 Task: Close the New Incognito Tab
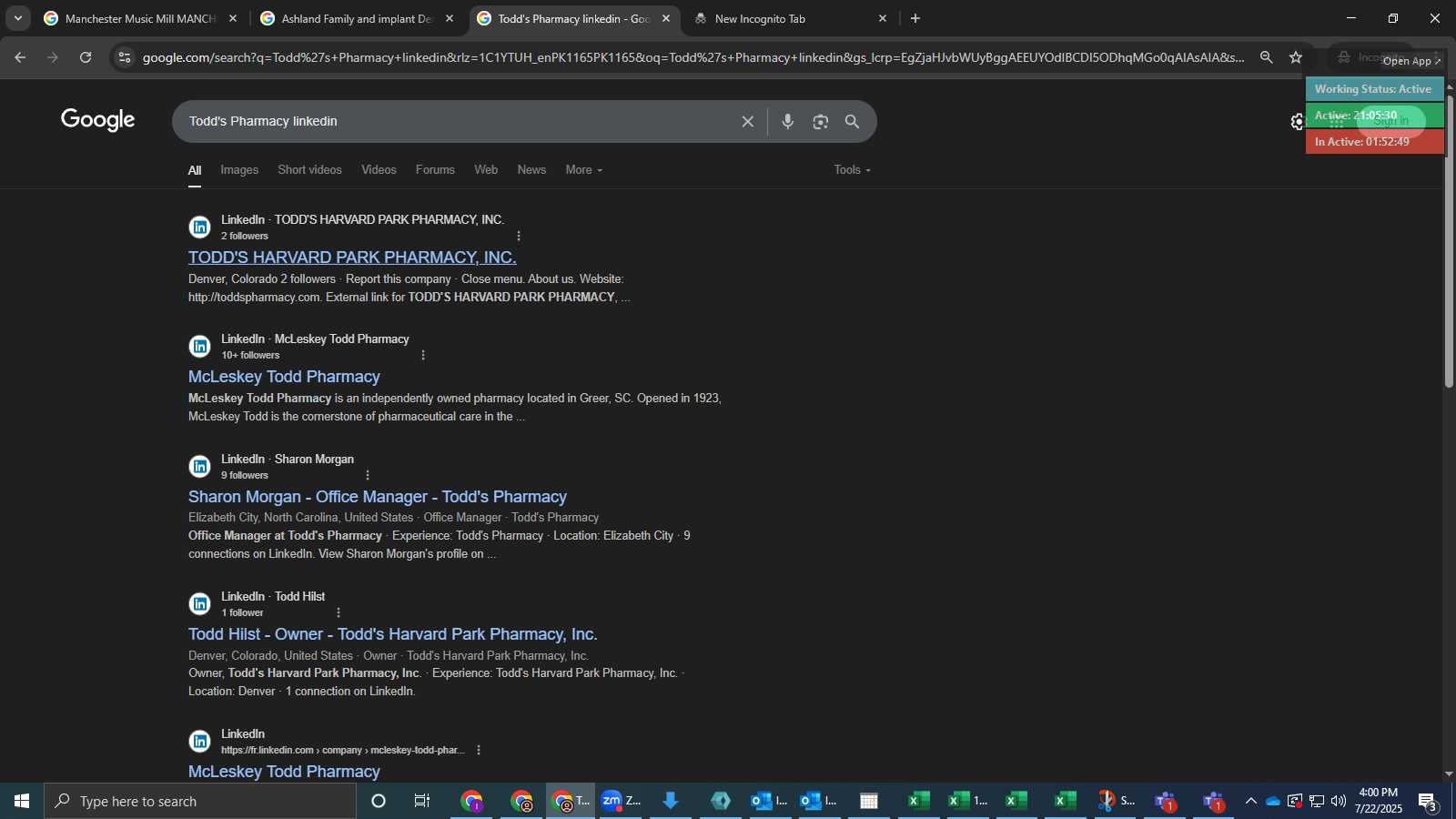[x=882, y=18]
